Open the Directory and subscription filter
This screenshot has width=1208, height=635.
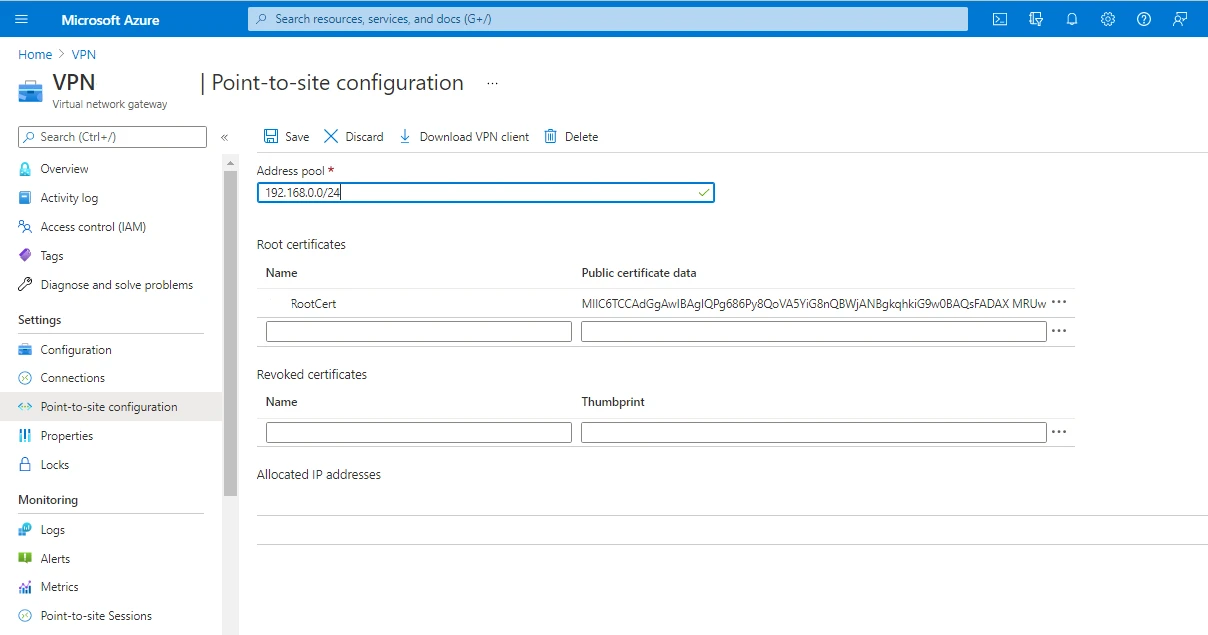coord(1035,18)
